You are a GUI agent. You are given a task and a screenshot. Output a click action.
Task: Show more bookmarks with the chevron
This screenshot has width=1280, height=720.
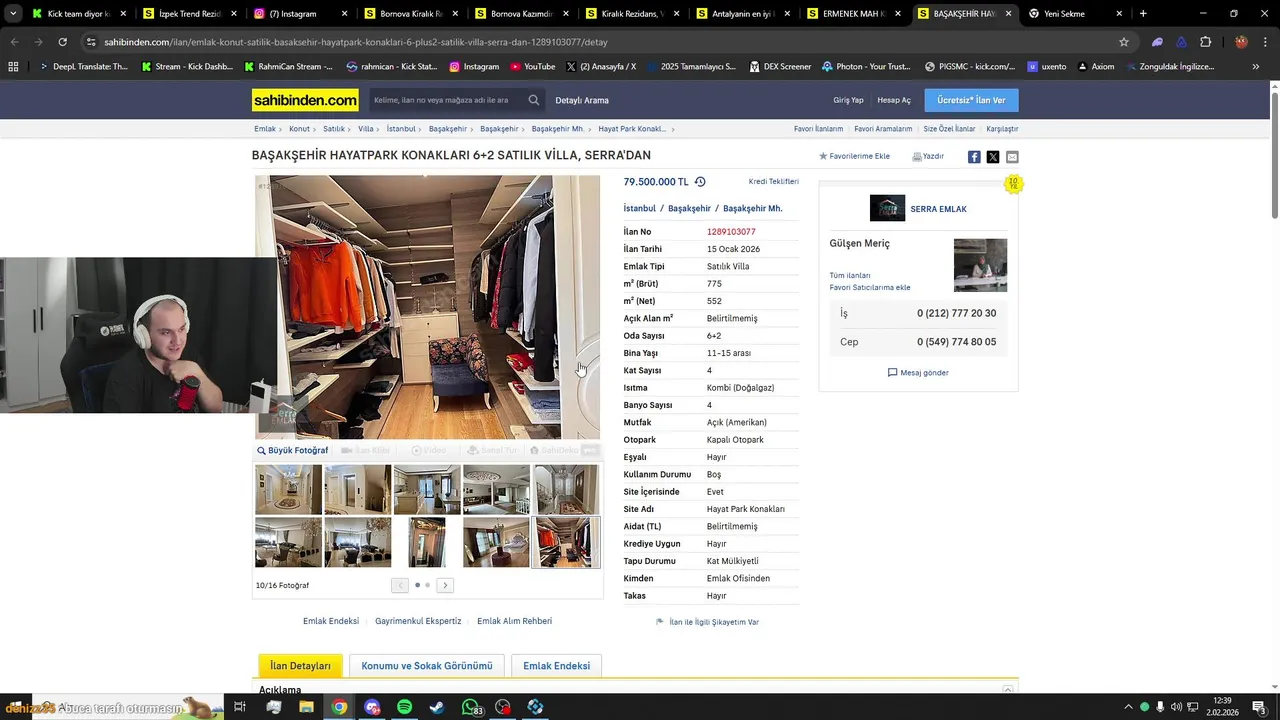tap(1256, 66)
